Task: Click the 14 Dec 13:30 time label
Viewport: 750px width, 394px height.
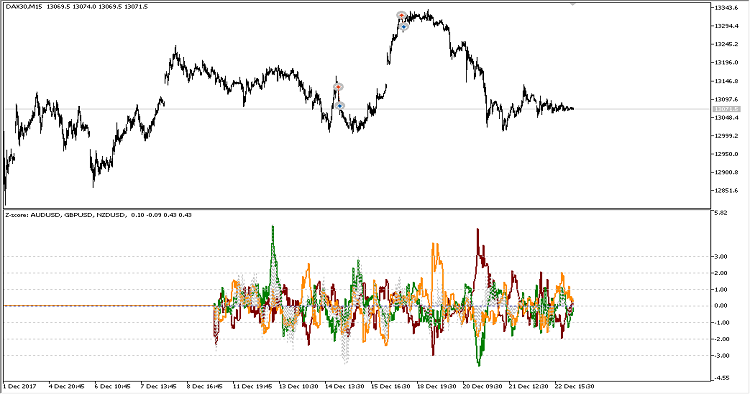Action: coord(344,386)
